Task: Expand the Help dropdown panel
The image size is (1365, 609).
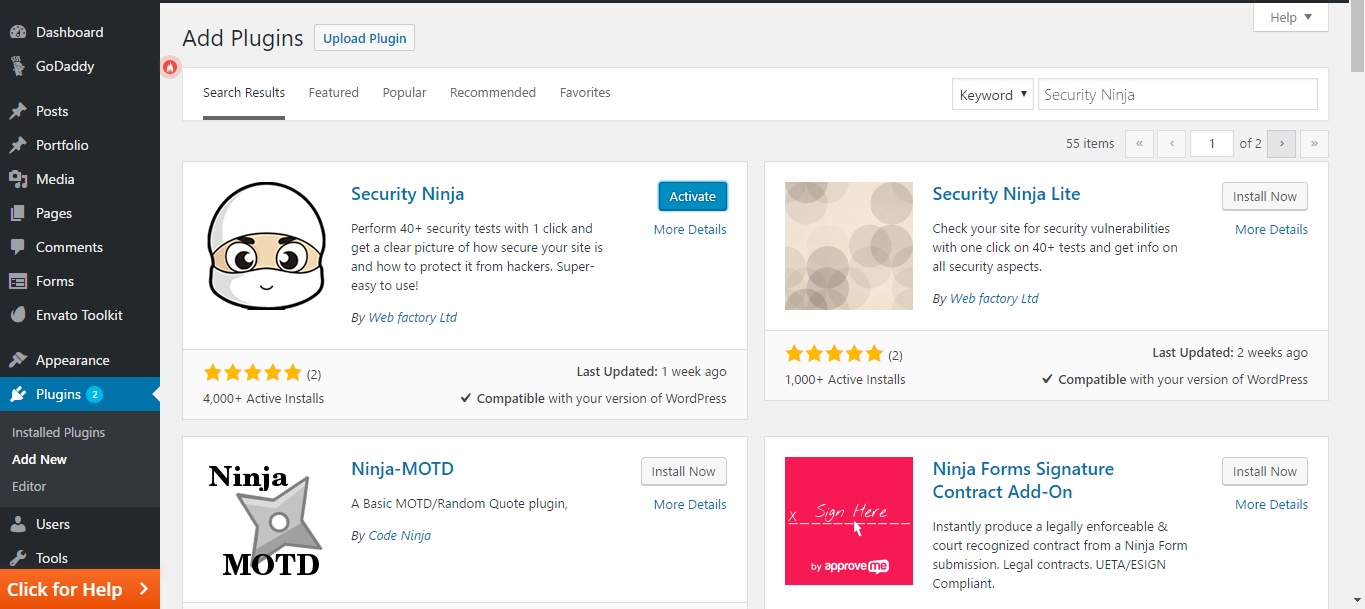Action: point(1291,17)
